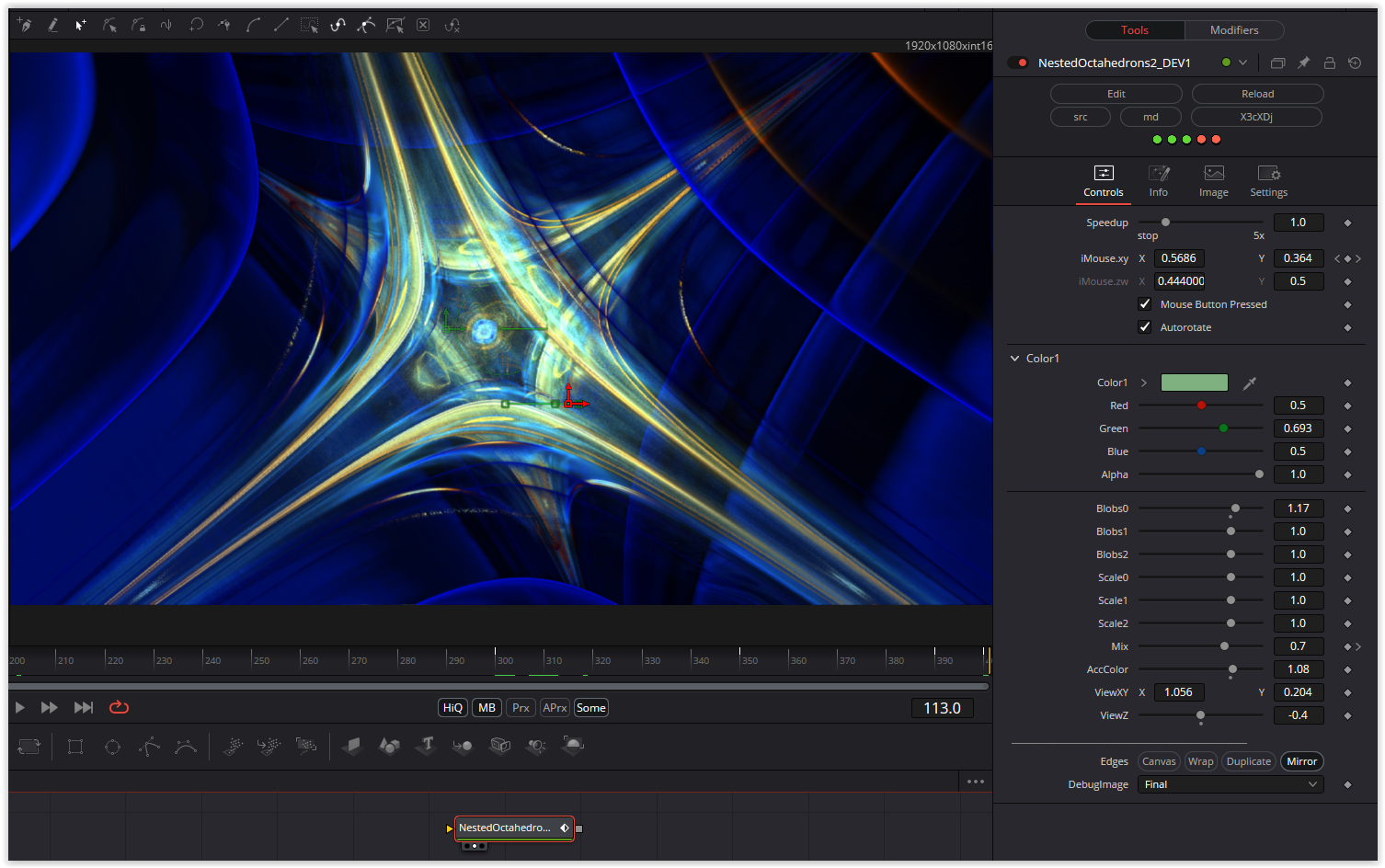Select the Done padlock curve tool
The height and width of the screenshot is (868, 1385).
(138, 25)
